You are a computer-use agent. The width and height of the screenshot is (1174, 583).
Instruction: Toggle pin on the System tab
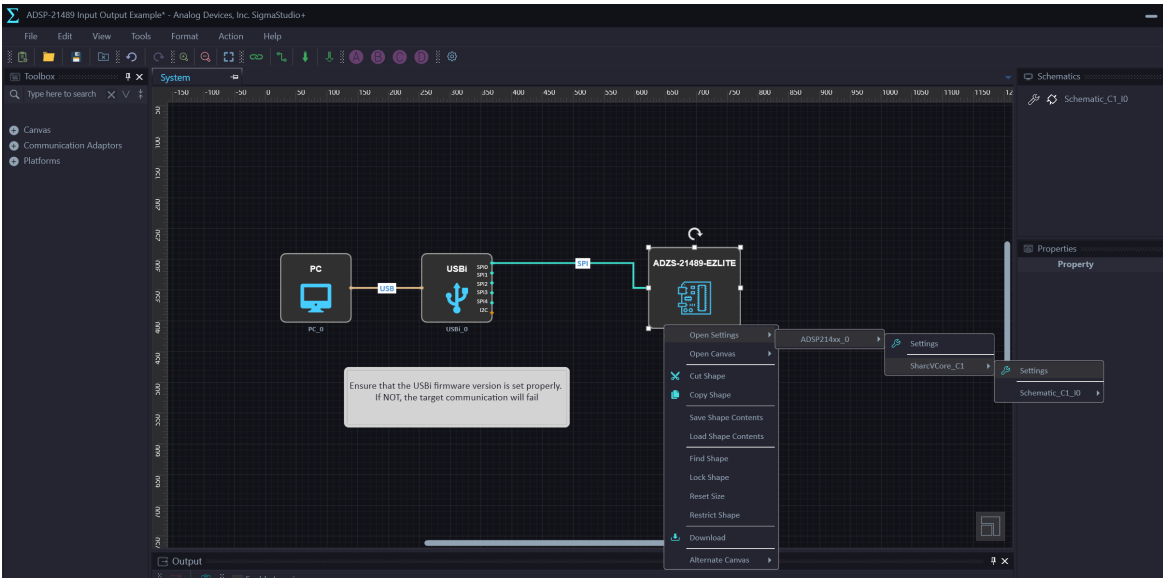coord(234,77)
